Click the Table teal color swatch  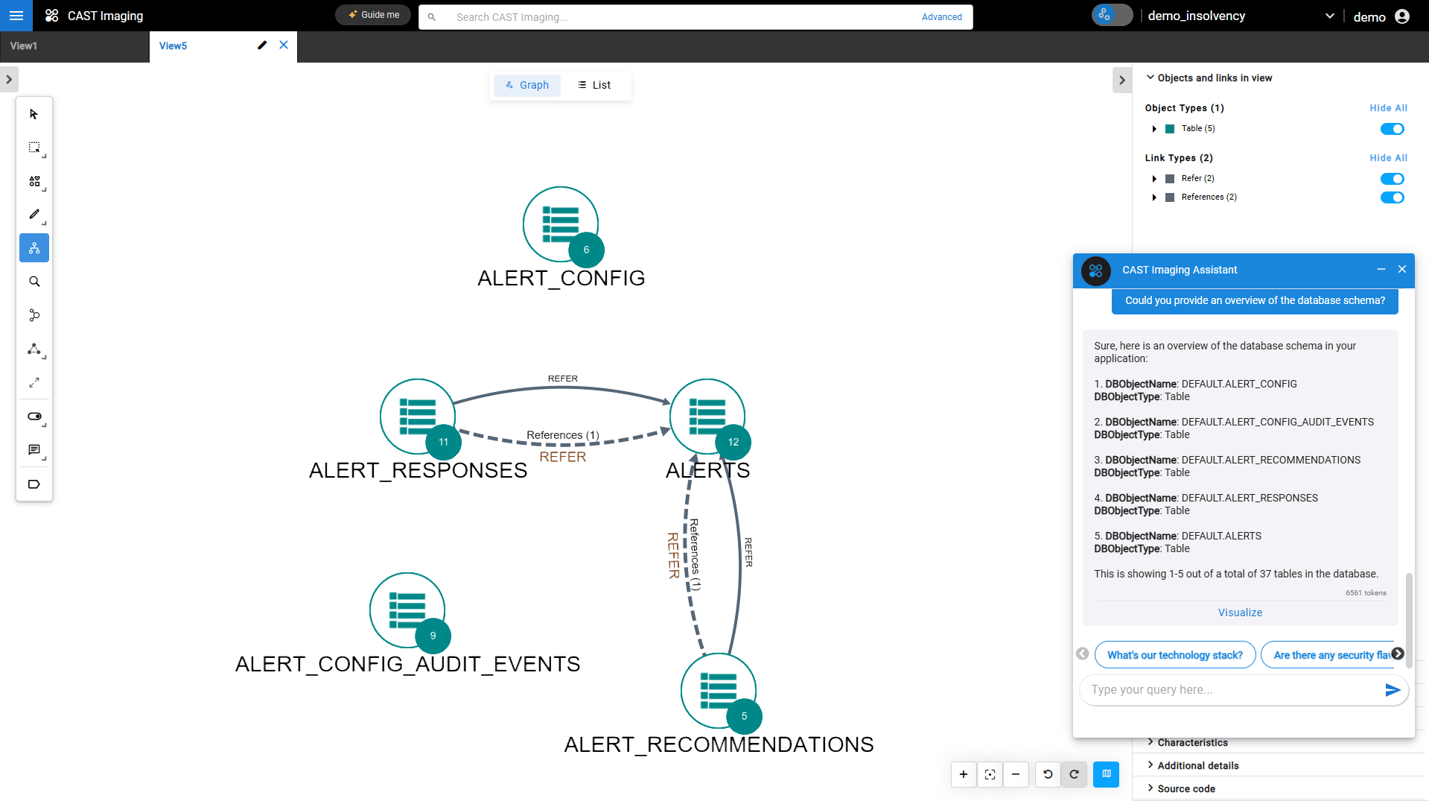1170,129
